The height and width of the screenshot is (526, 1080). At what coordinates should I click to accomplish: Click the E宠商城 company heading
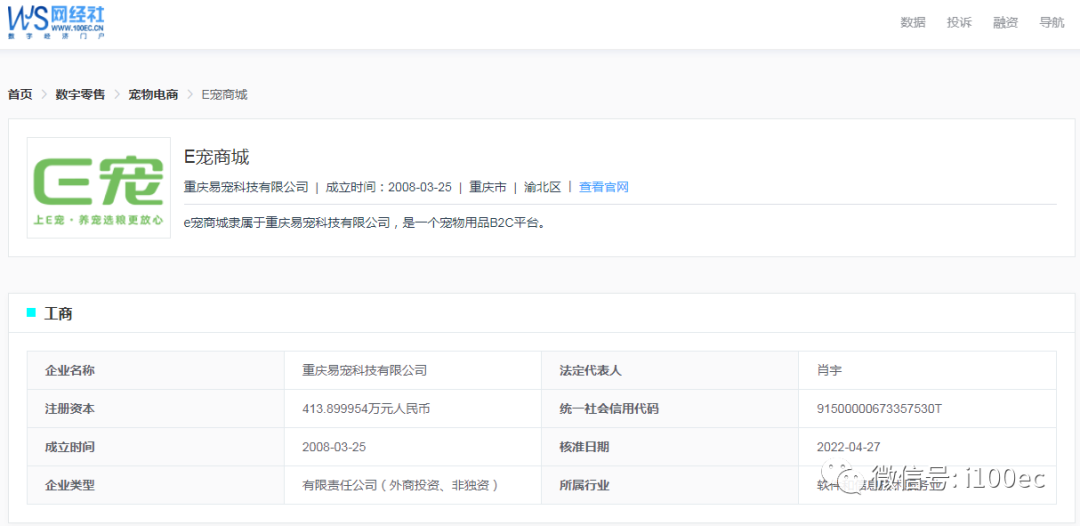pyautogui.click(x=216, y=157)
